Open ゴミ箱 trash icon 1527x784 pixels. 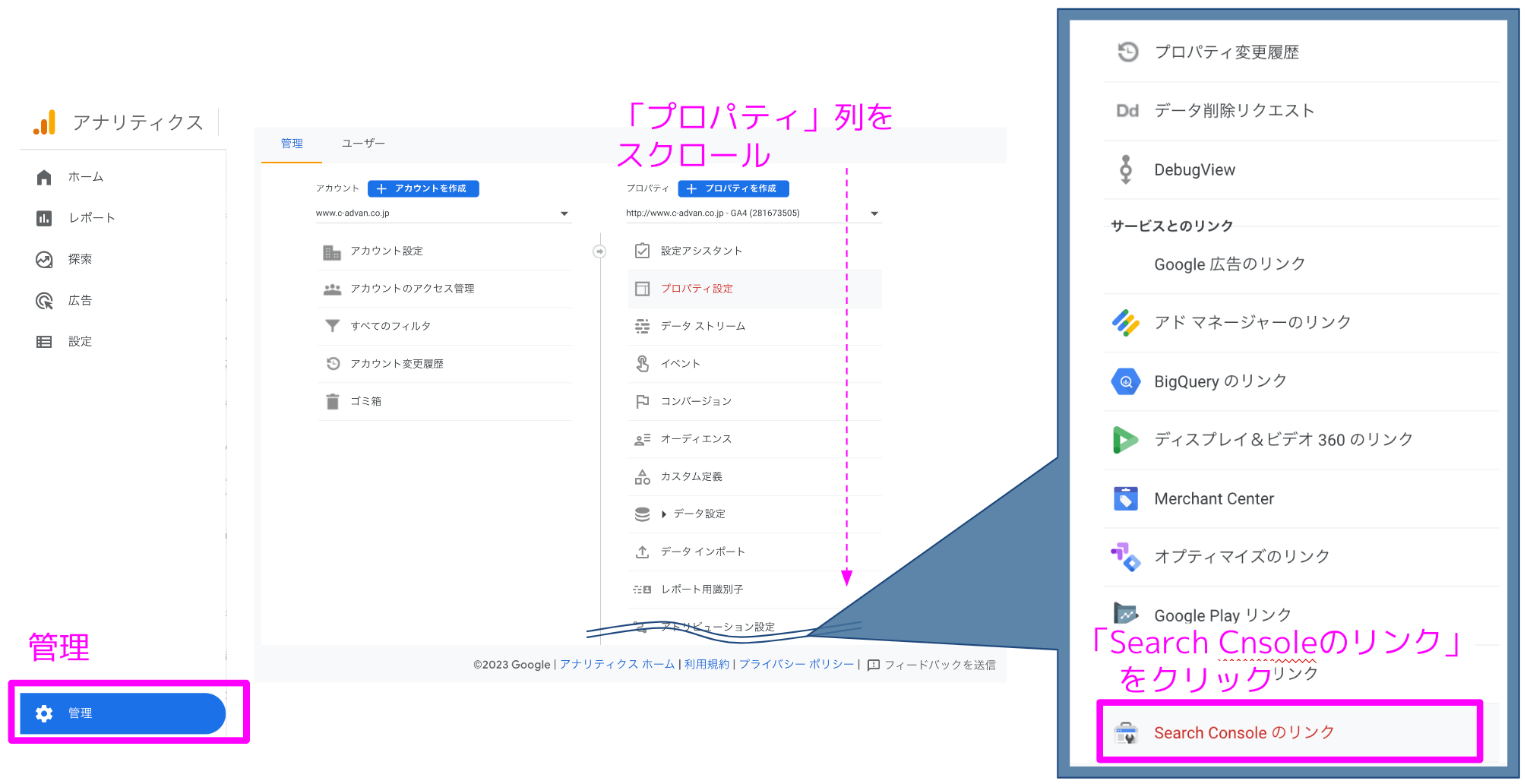[332, 401]
